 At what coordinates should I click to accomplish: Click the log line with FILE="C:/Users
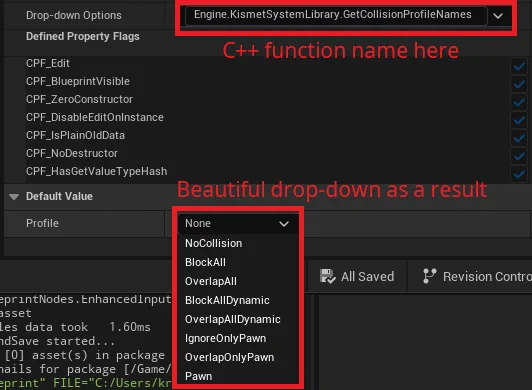point(86,383)
